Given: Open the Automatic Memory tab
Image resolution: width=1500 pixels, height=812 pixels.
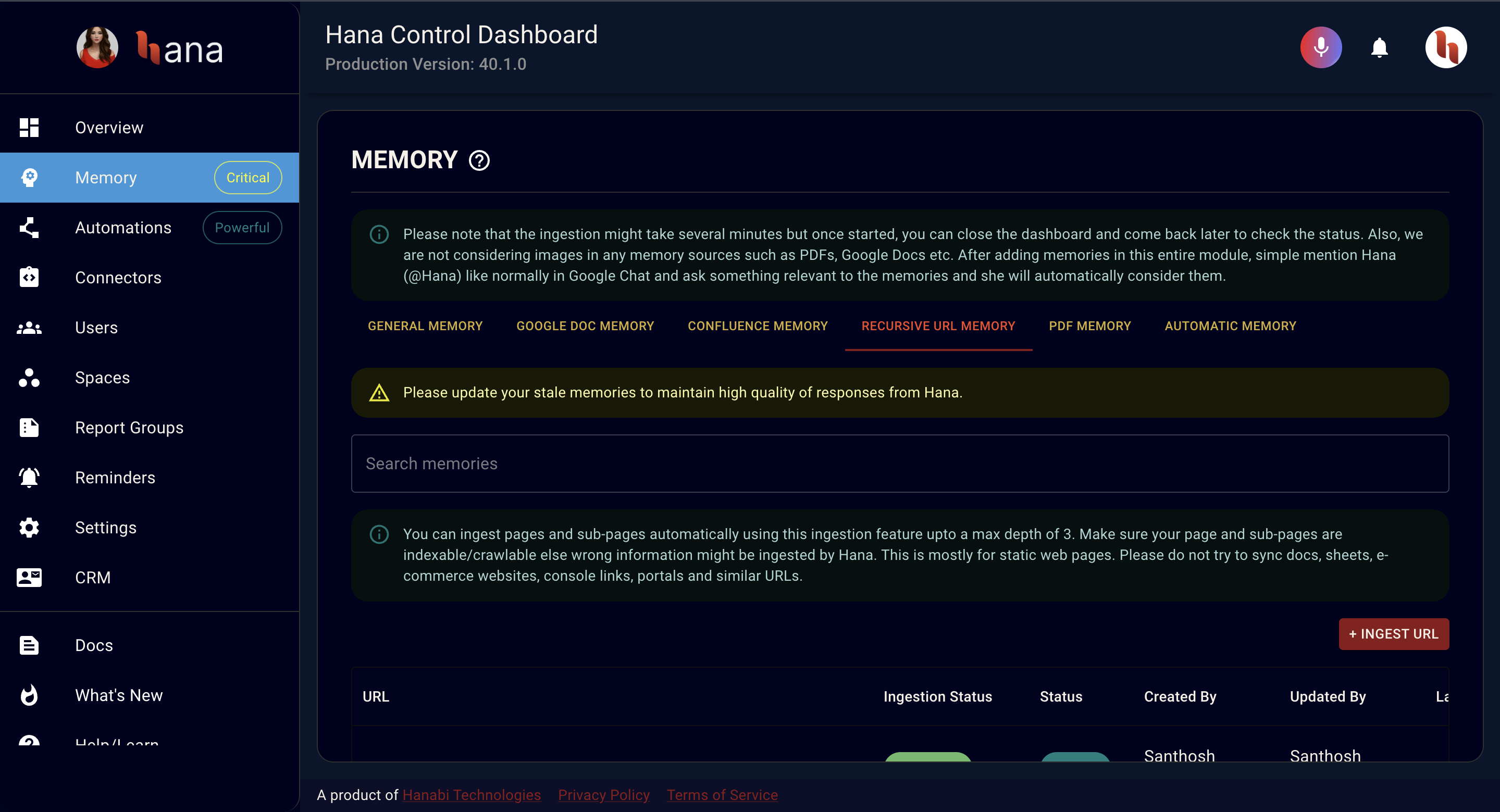Looking at the screenshot, I should [1230, 326].
